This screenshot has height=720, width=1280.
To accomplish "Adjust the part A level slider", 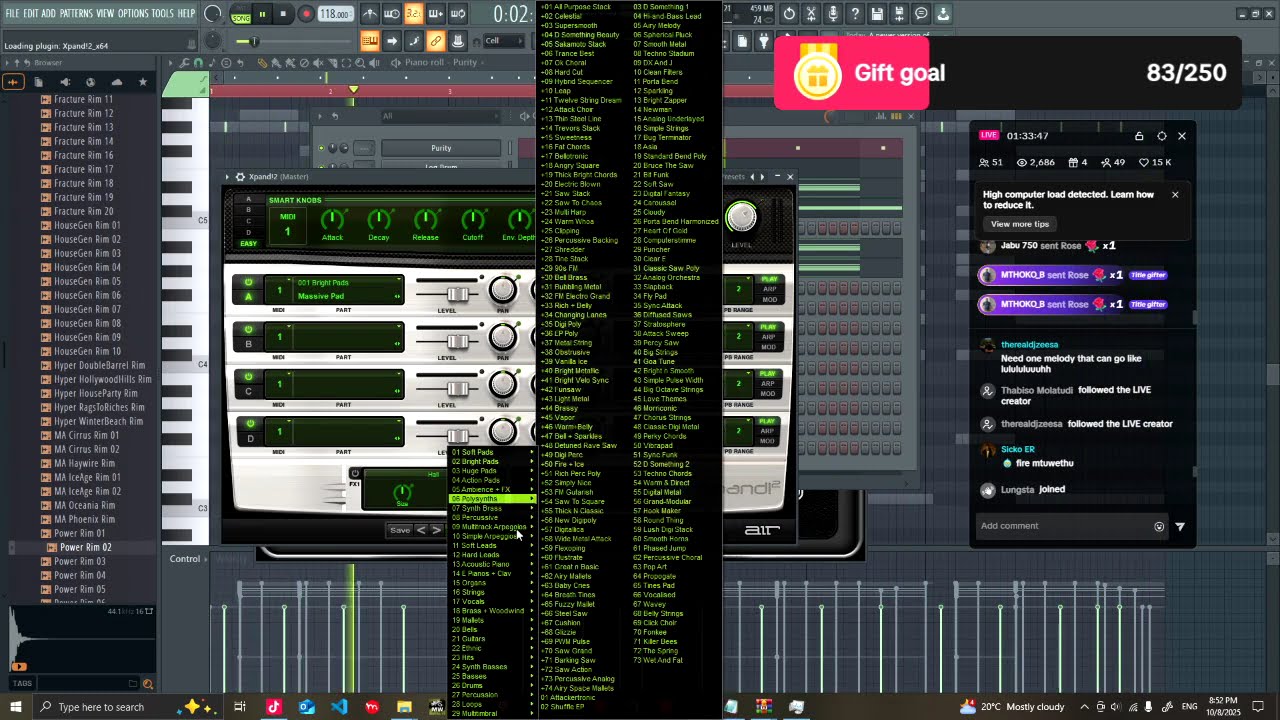I will 457,294.
